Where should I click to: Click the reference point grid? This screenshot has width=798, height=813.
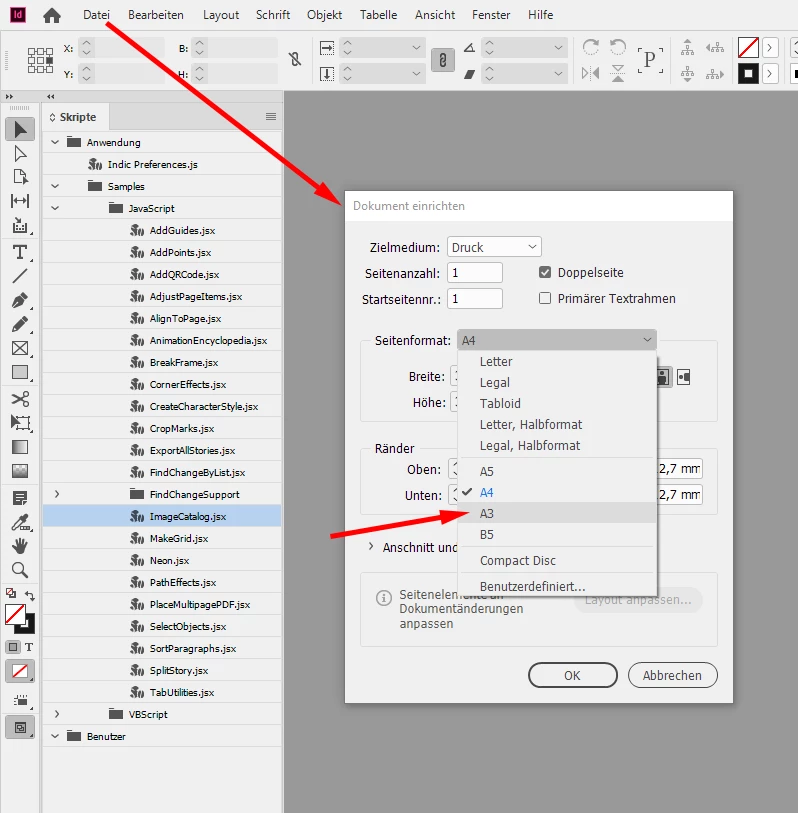40,60
